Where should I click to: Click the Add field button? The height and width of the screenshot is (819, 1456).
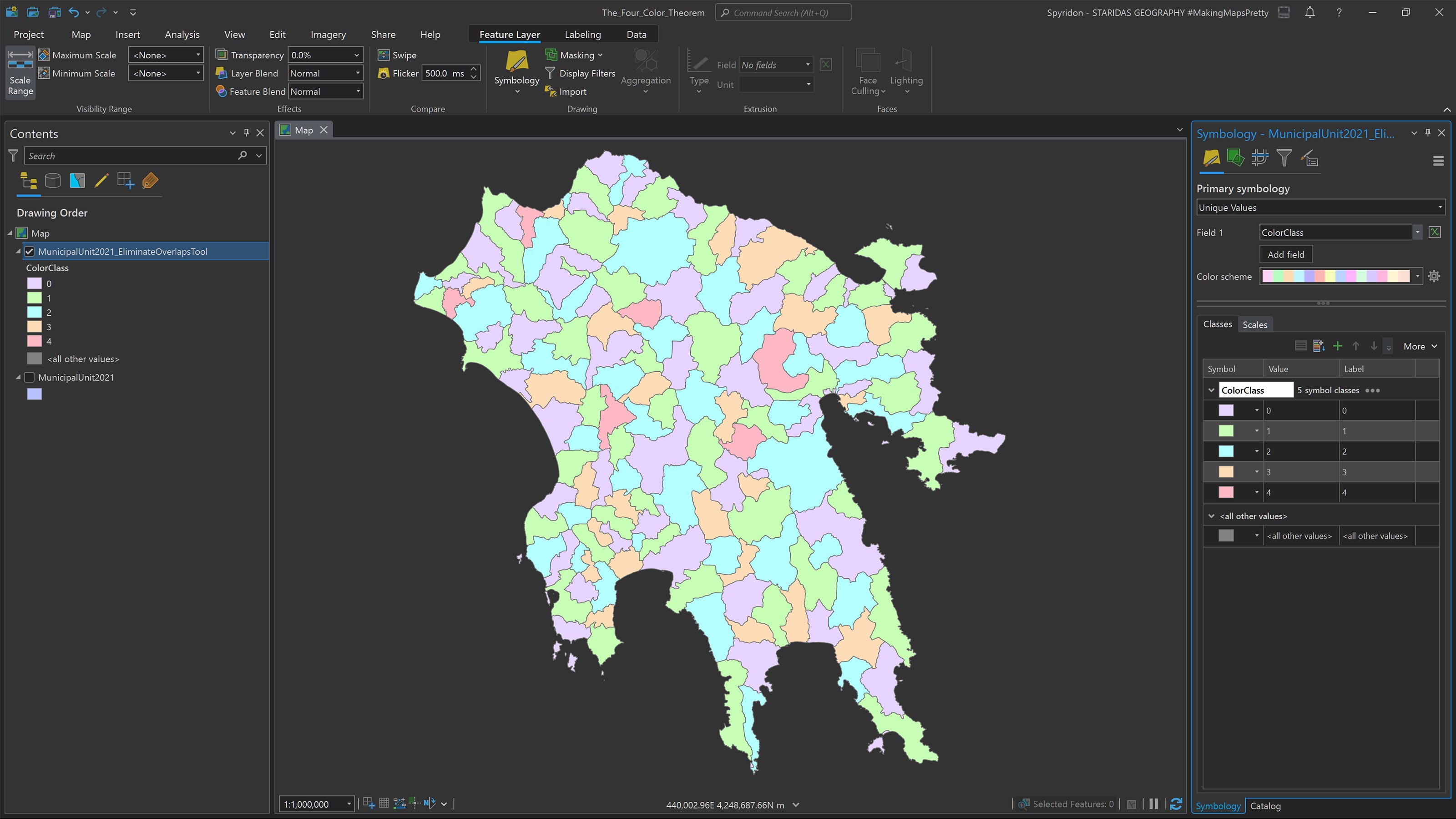[x=1286, y=254]
